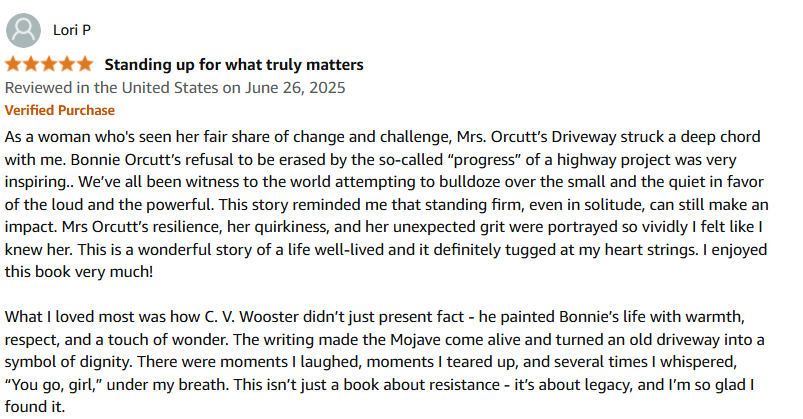The width and height of the screenshot is (803, 419).
Task: Open review title 'Standing up for what truly matters'
Action: click(234, 65)
